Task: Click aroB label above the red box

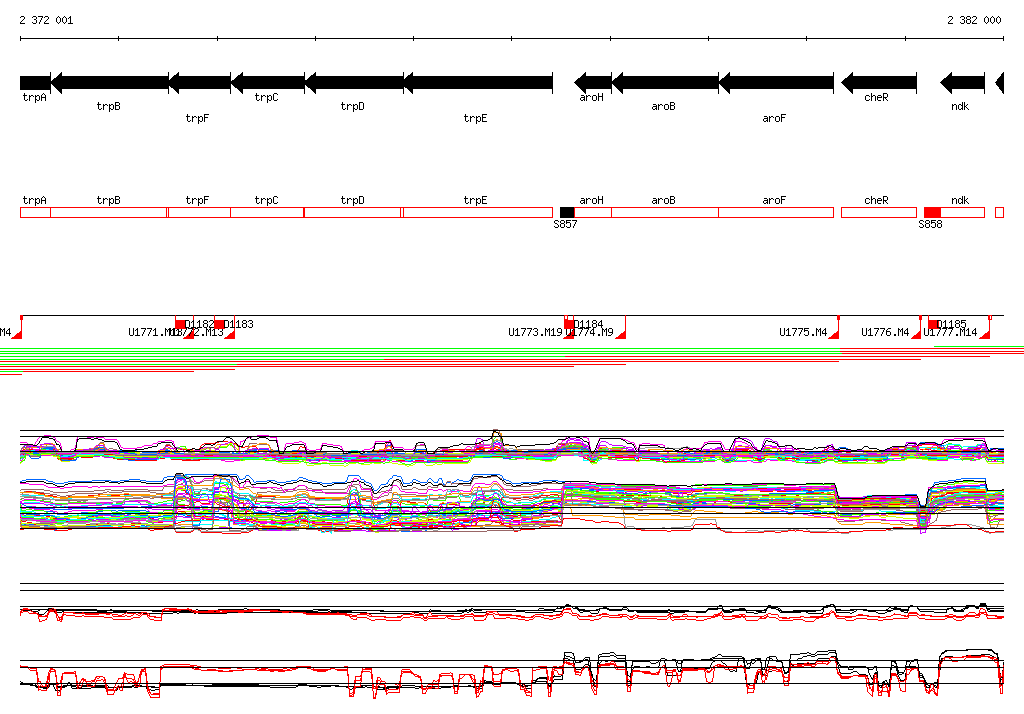Action: coord(664,201)
